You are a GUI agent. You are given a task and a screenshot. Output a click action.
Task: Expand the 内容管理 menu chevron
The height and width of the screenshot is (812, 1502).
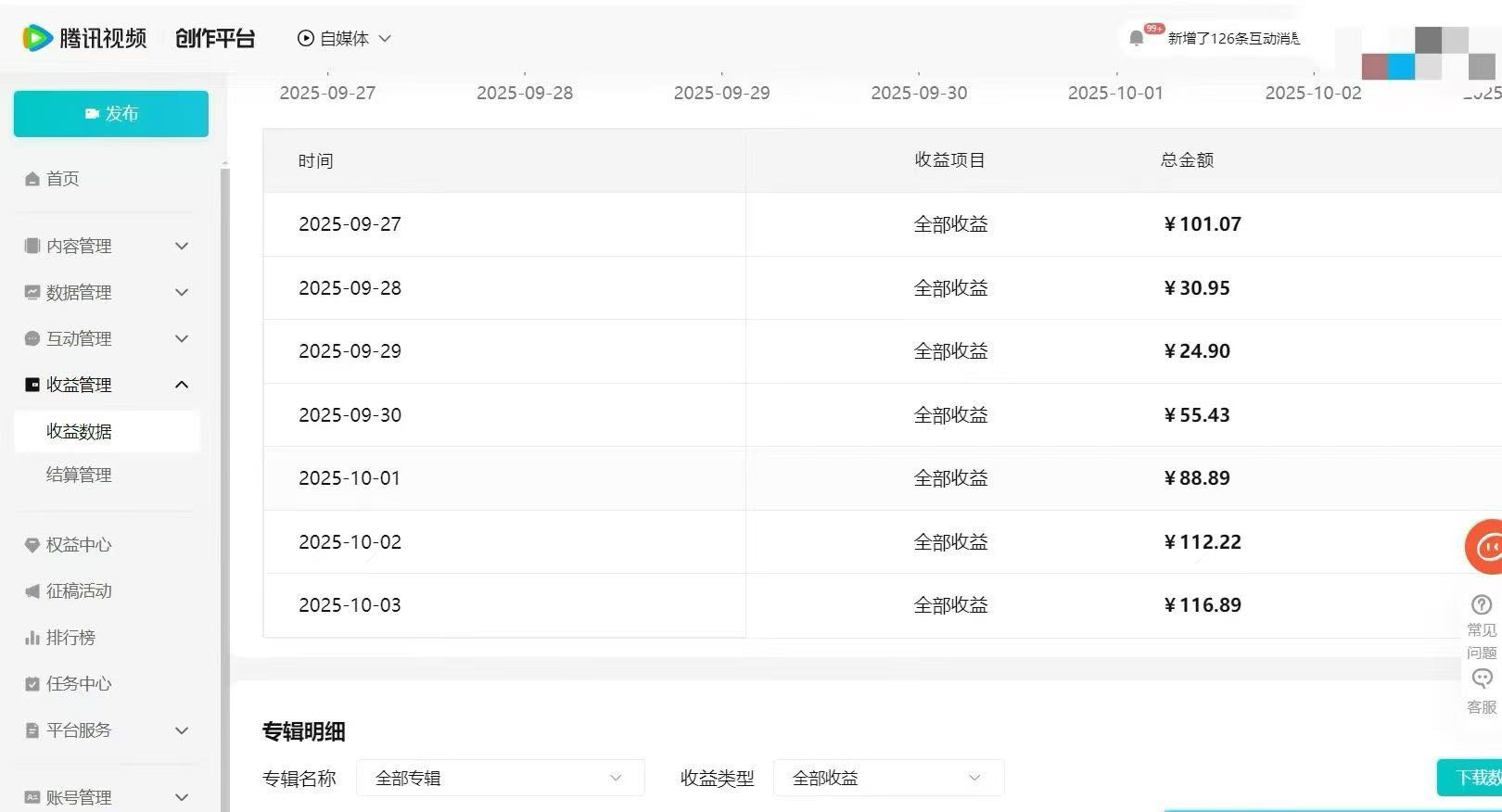click(x=182, y=246)
